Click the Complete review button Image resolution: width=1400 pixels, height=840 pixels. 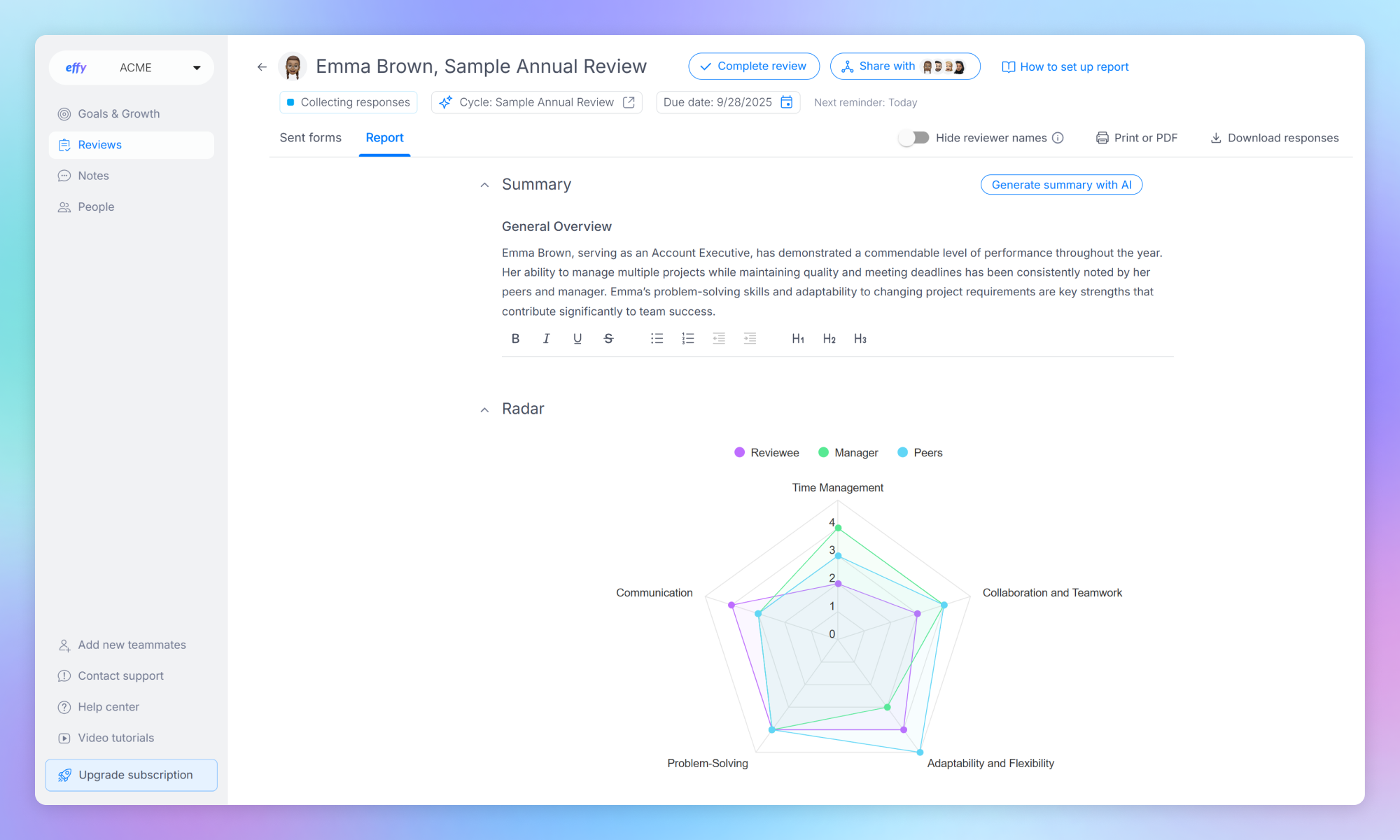[x=754, y=66]
